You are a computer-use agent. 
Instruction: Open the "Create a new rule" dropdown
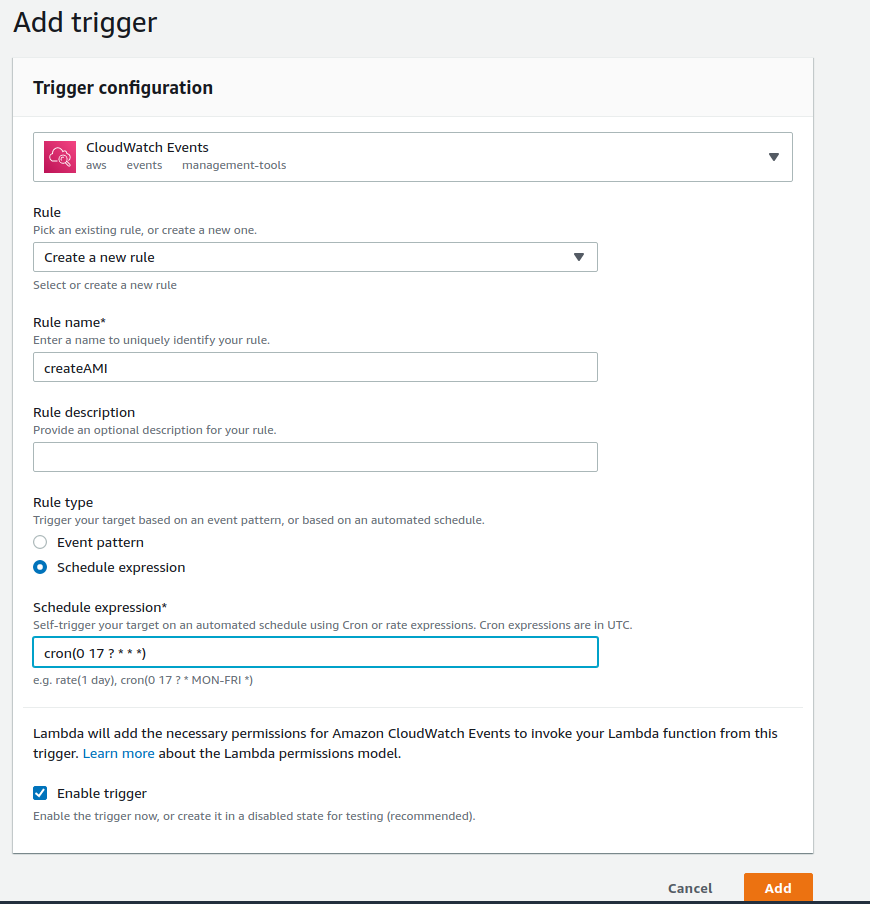tap(315, 257)
